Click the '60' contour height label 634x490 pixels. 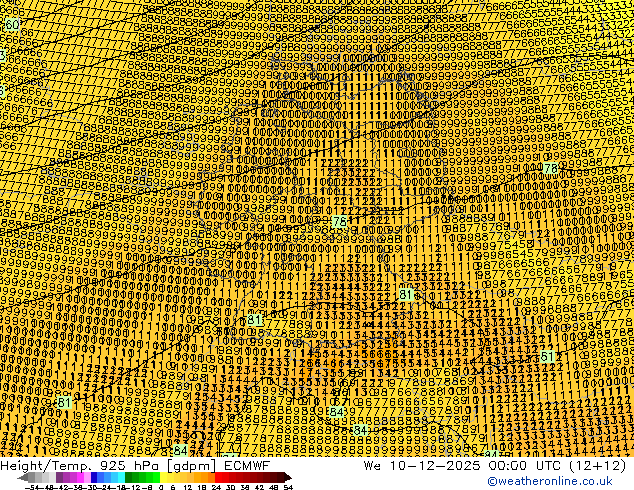coord(11,25)
